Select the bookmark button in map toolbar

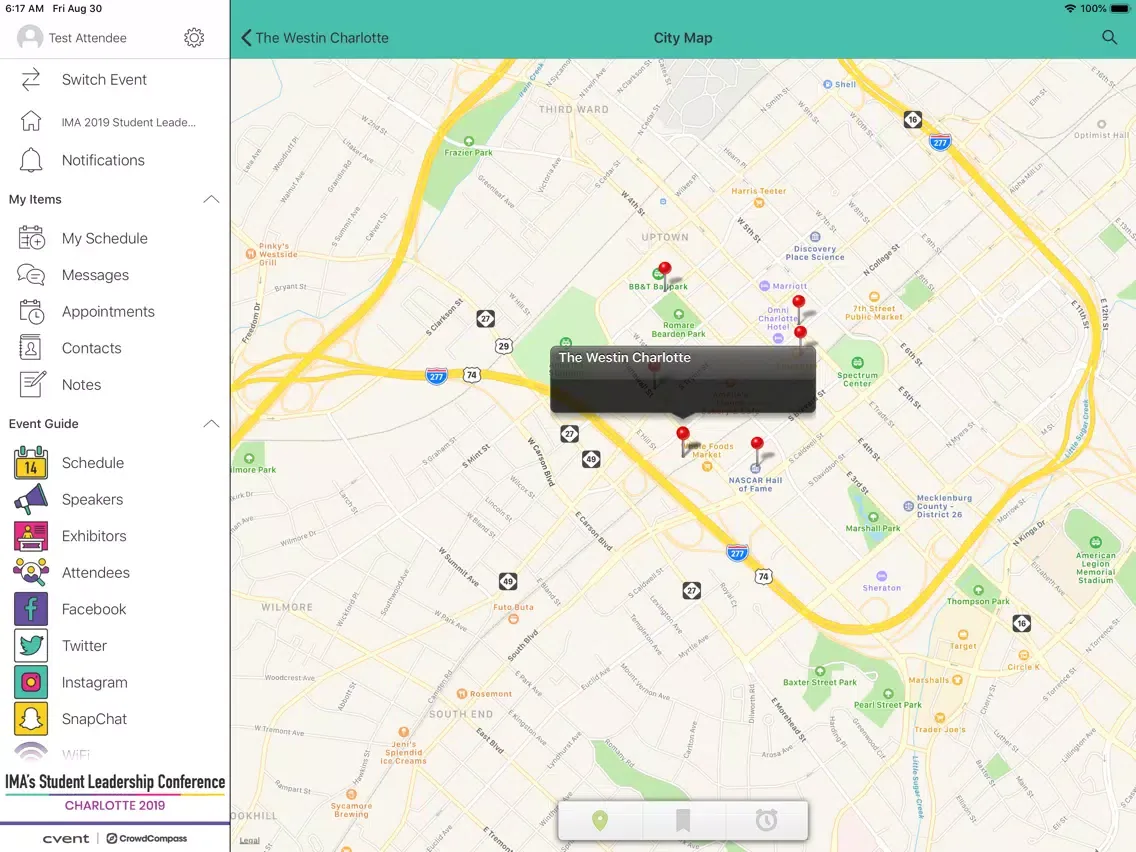tap(682, 820)
